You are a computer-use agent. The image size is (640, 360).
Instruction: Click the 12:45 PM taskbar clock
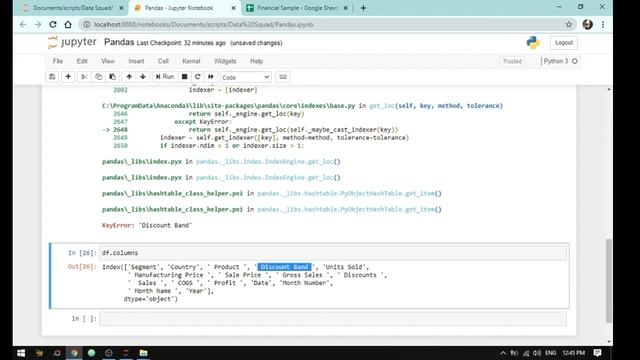tap(573, 353)
